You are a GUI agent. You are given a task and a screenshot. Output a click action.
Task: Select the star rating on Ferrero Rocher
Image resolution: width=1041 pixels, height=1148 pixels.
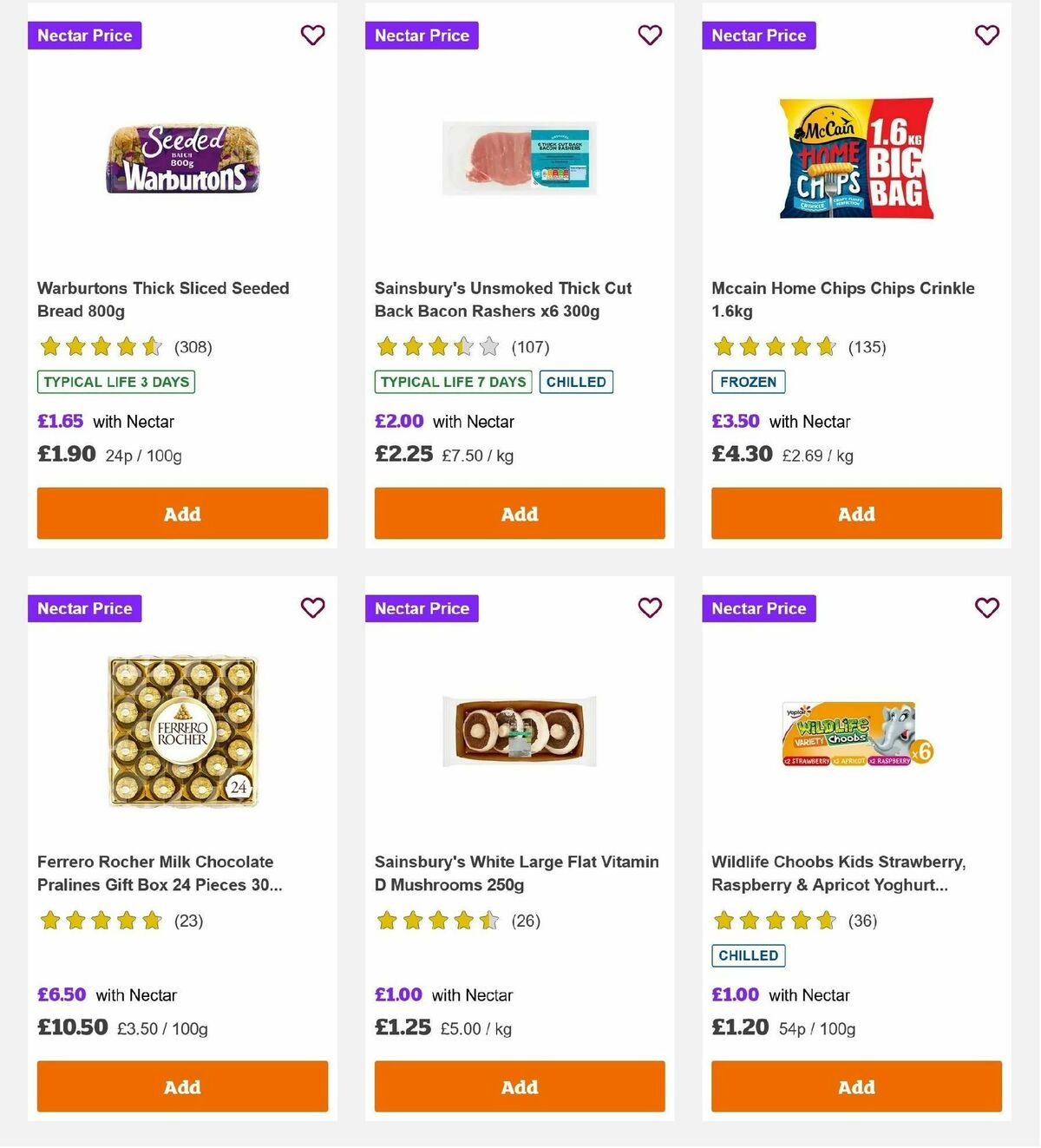click(100, 920)
